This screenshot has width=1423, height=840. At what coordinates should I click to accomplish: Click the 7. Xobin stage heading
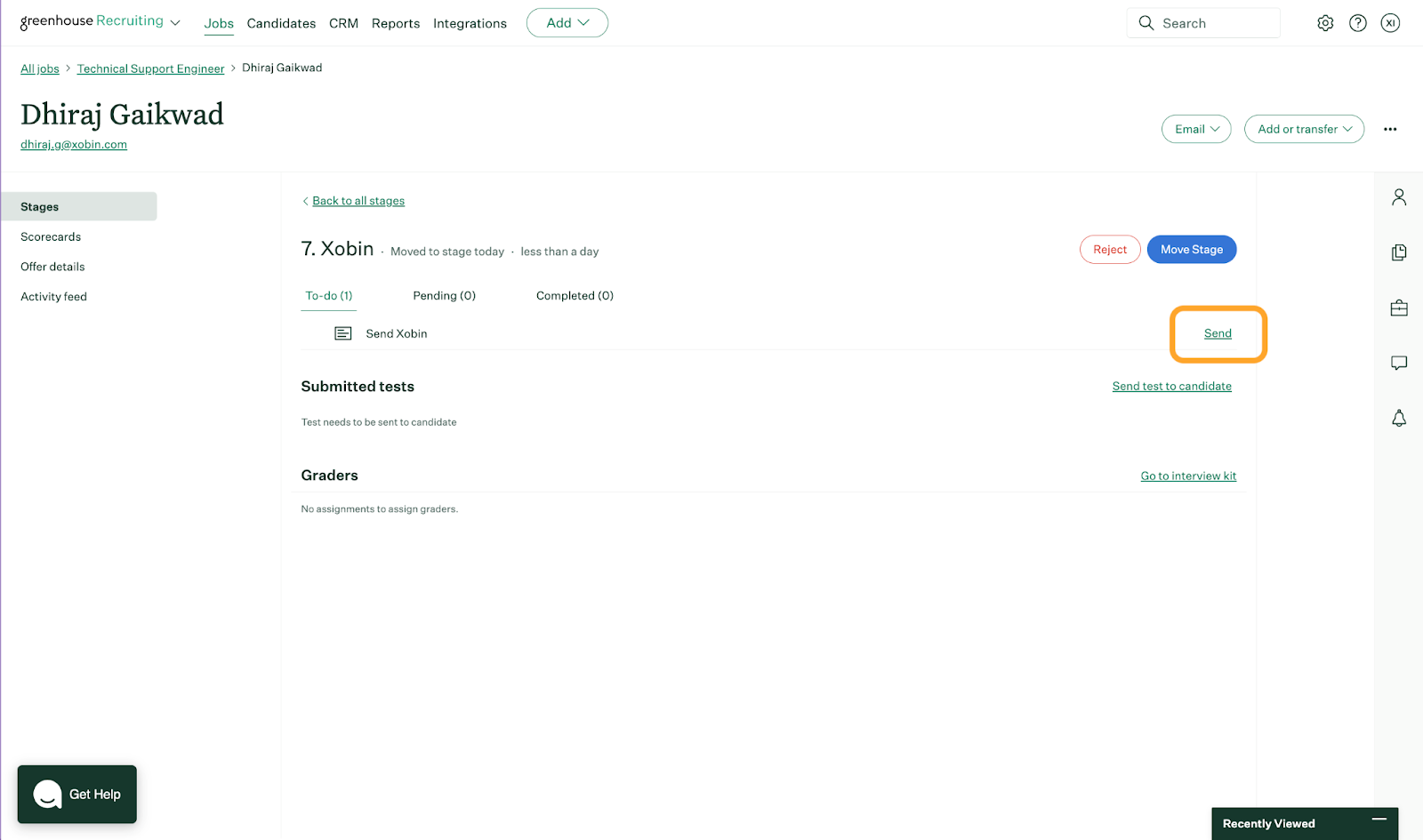(x=337, y=249)
